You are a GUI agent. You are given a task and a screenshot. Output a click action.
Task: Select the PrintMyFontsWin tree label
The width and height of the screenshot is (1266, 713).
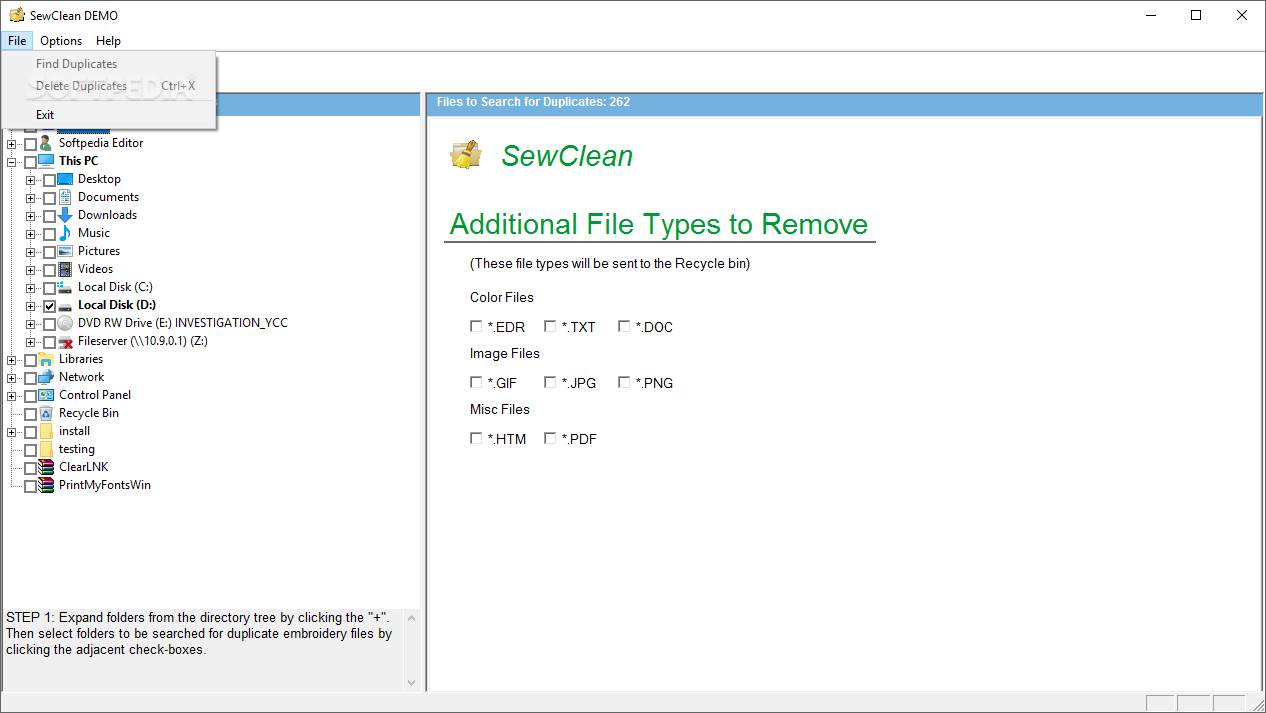(105, 485)
